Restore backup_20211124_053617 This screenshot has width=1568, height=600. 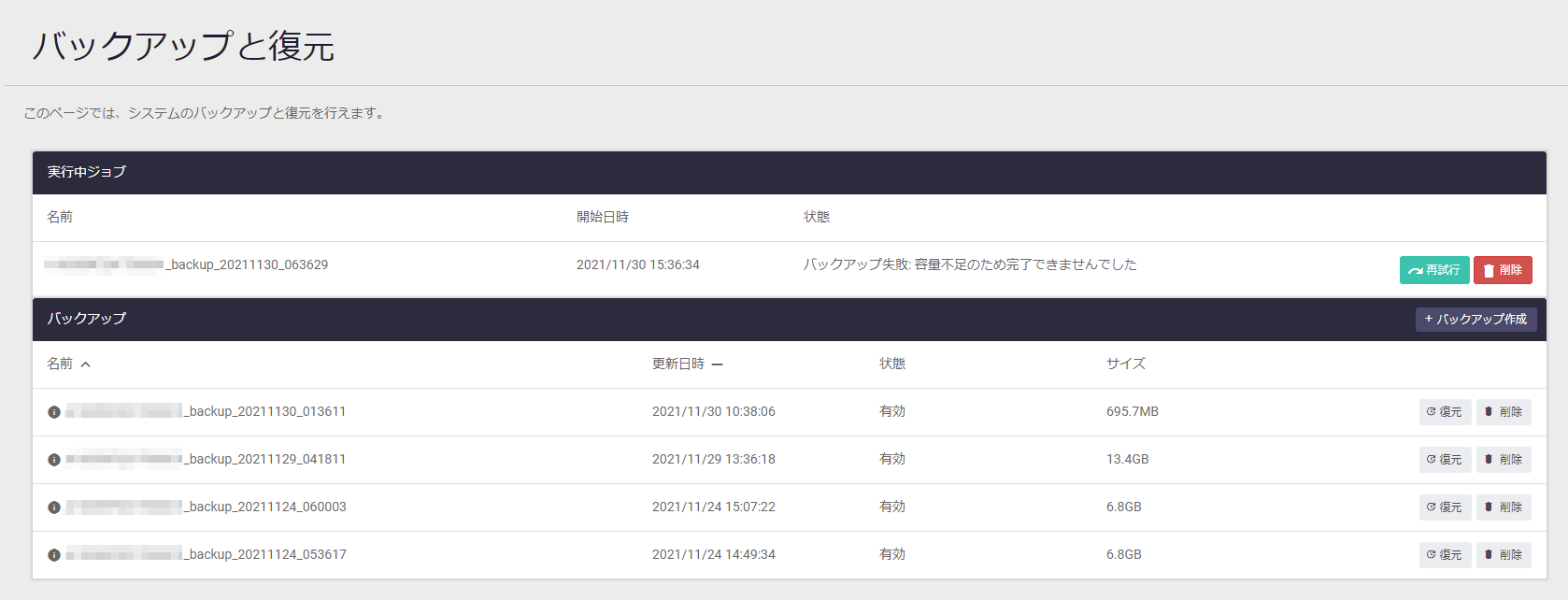[1445, 555]
